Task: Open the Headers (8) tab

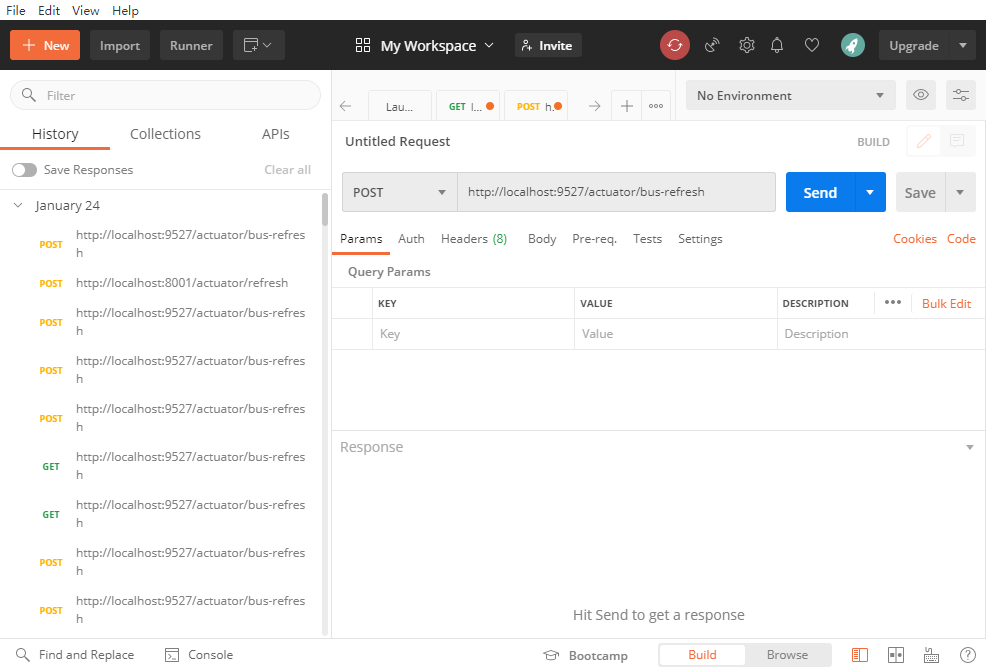Action: 474,238
